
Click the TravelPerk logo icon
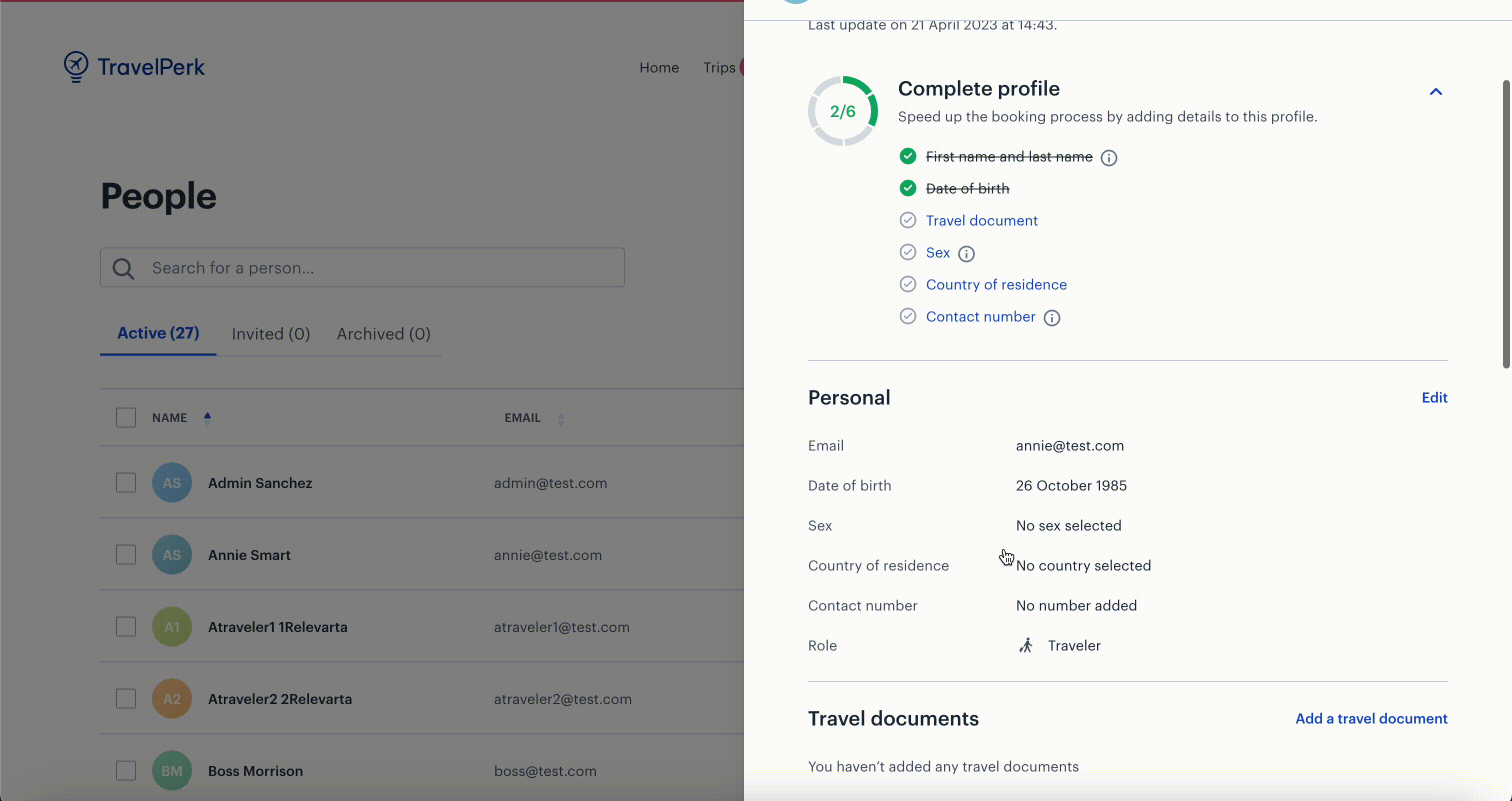click(x=76, y=67)
